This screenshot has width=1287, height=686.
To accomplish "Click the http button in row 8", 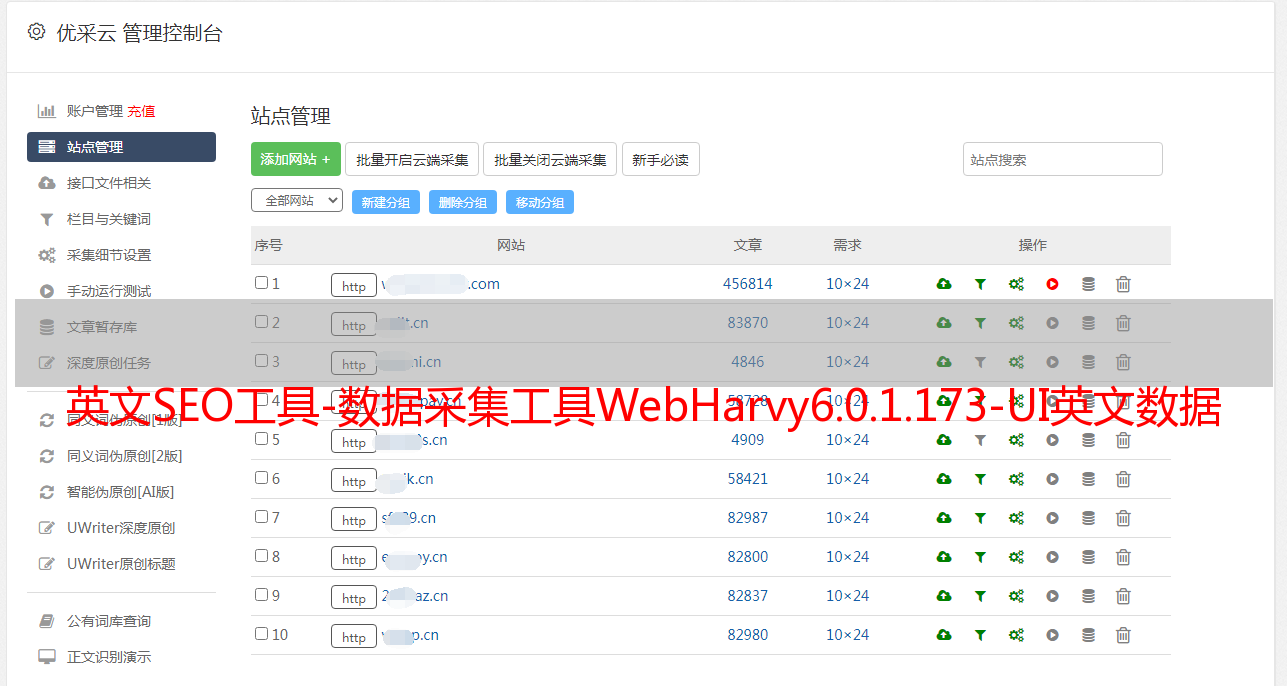I will [x=354, y=558].
